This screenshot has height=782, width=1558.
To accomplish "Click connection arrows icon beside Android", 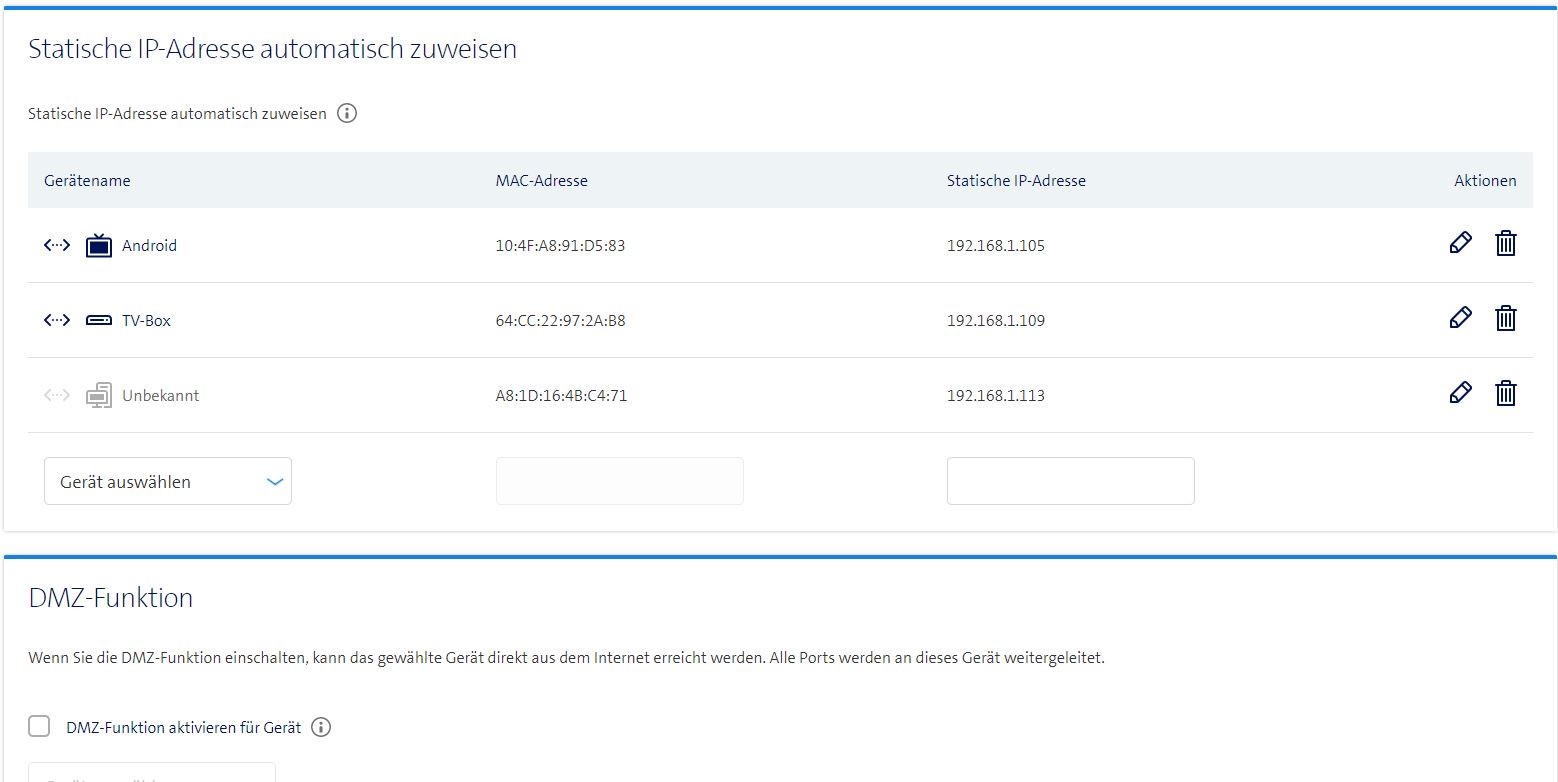I will (x=57, y=245).
